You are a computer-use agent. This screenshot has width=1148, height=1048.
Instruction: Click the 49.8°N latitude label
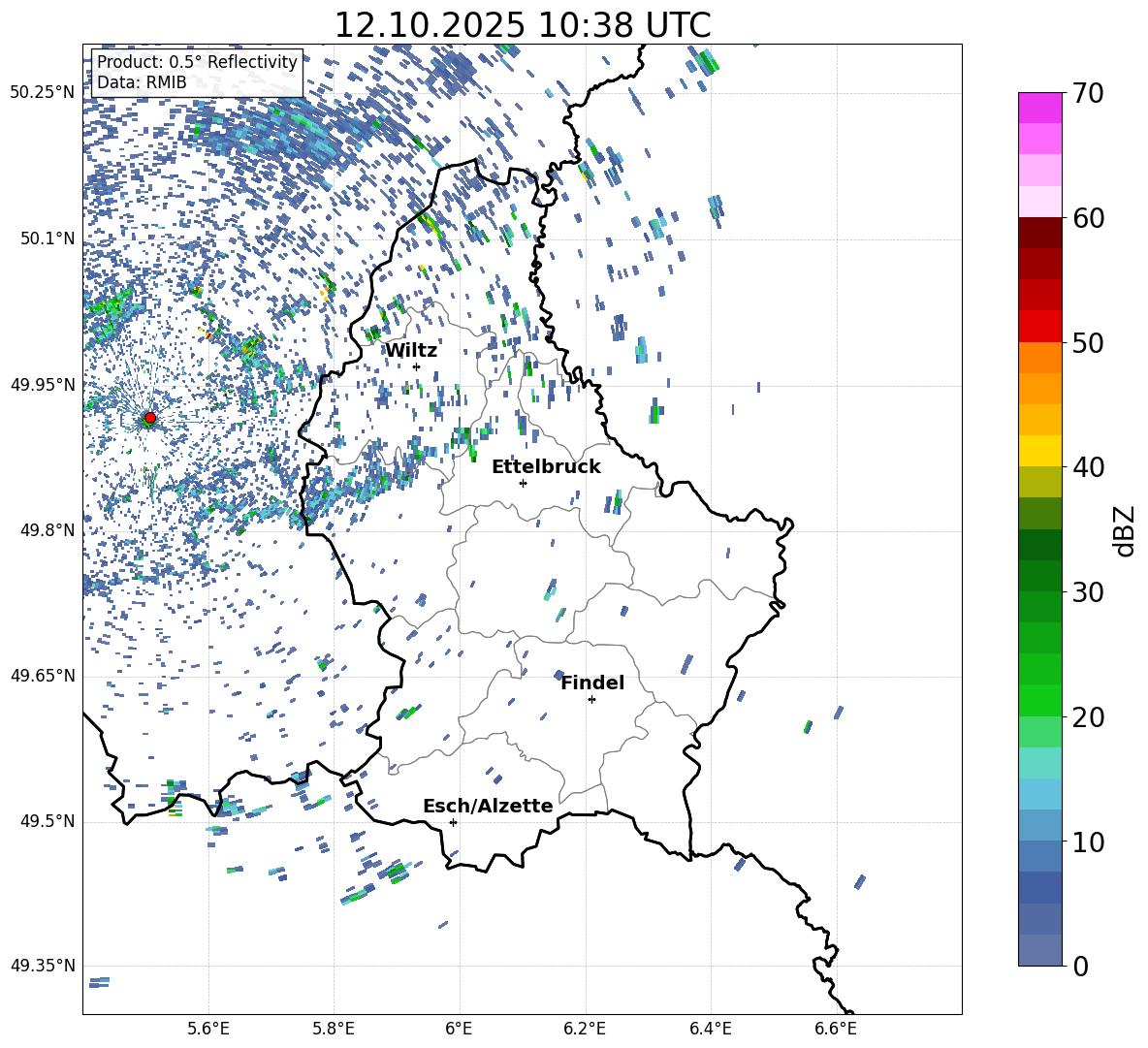click(x=48, y=530)
